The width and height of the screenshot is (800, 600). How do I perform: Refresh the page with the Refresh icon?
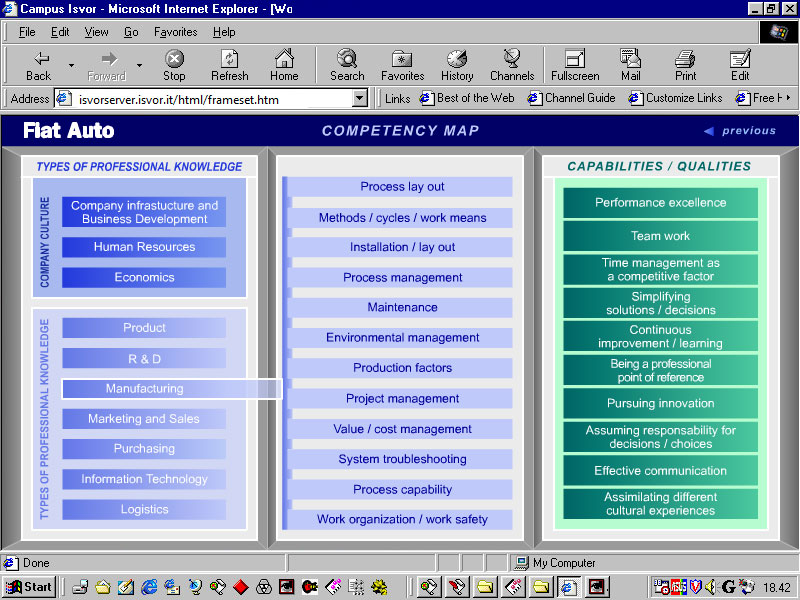tap(230, 65)
